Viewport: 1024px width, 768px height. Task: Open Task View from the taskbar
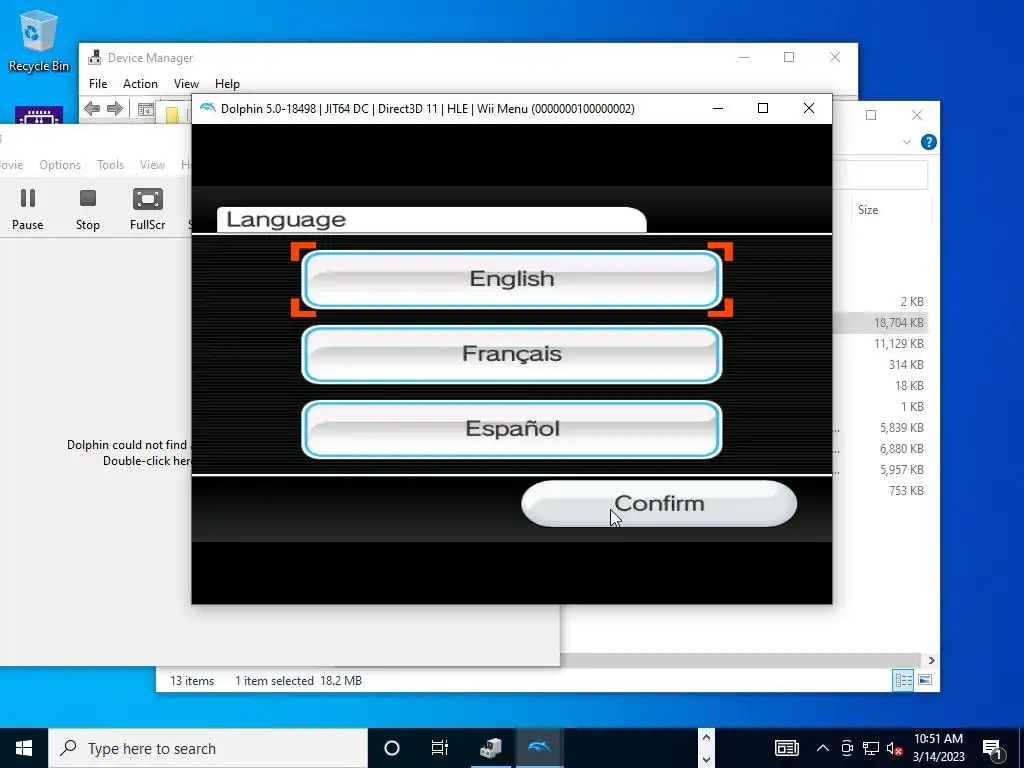coord(440,748)
